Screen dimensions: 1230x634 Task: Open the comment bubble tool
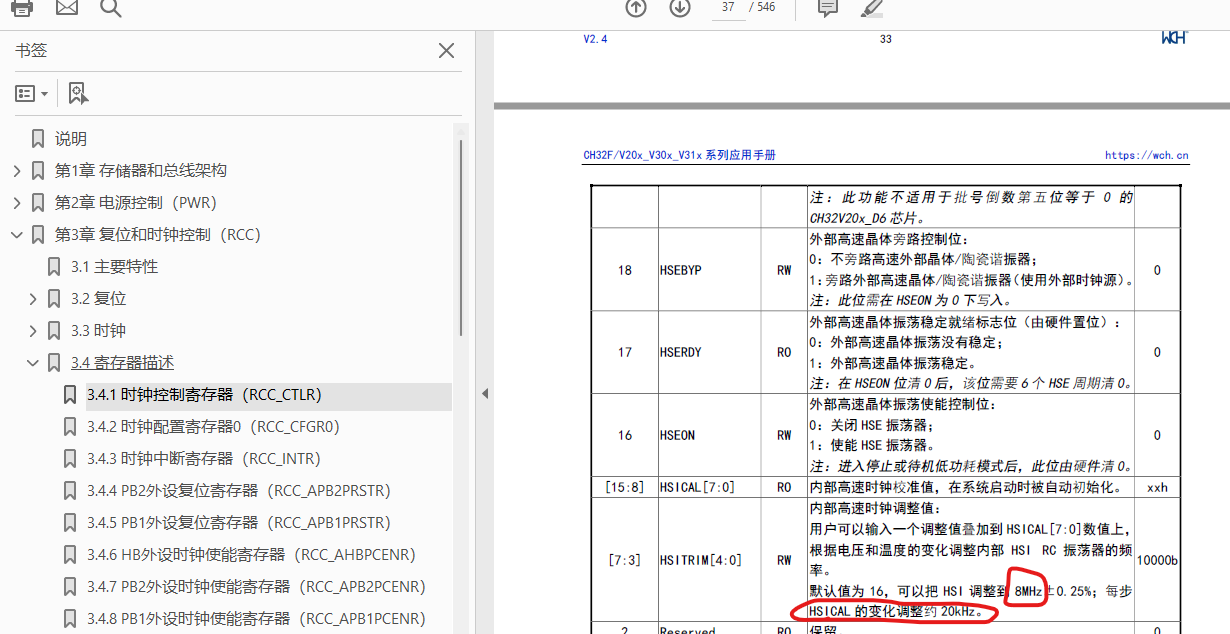(x=828, y=8)
